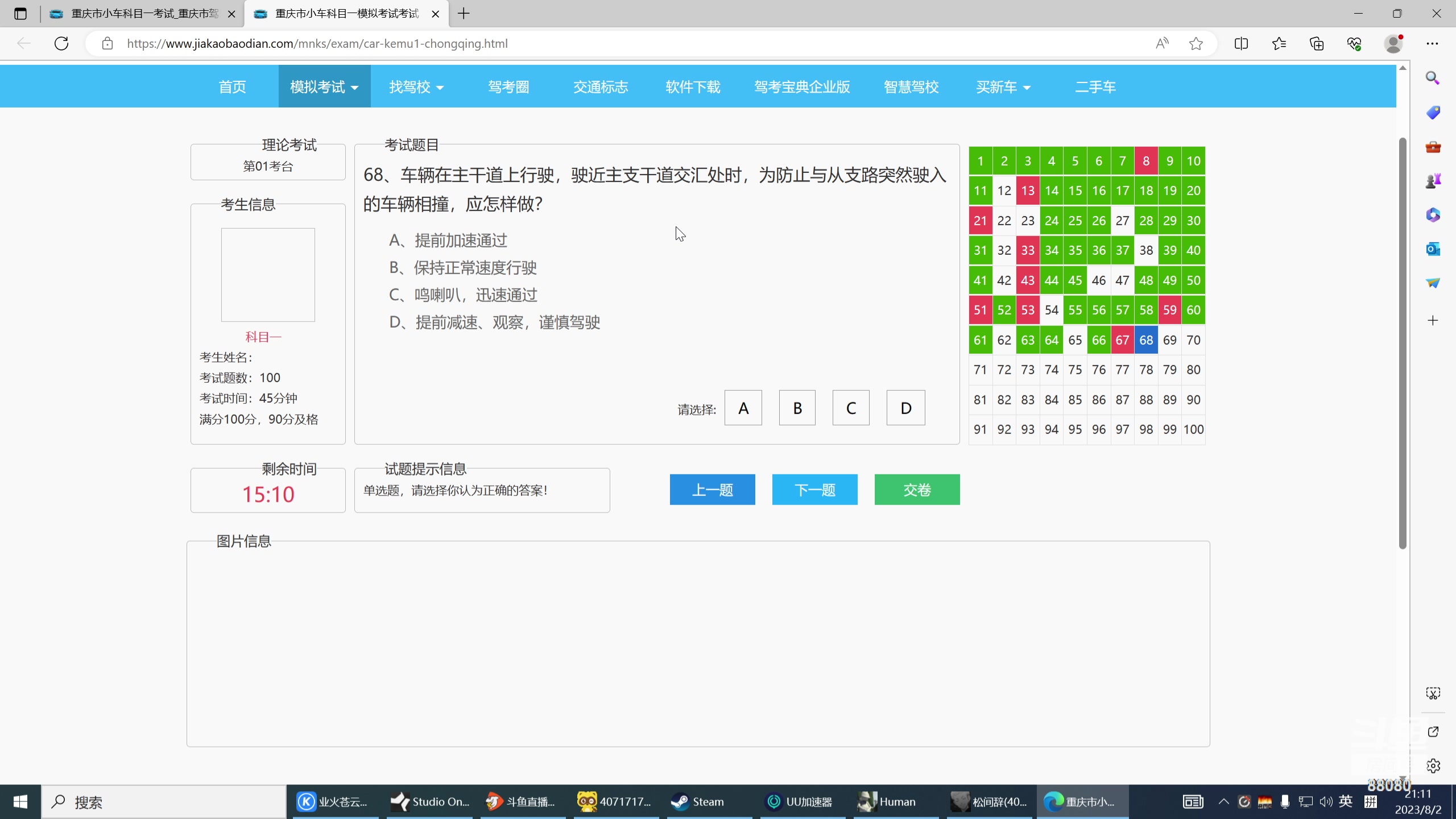Open the 交通标志 navigation menu item

click(x=600, y=86)
